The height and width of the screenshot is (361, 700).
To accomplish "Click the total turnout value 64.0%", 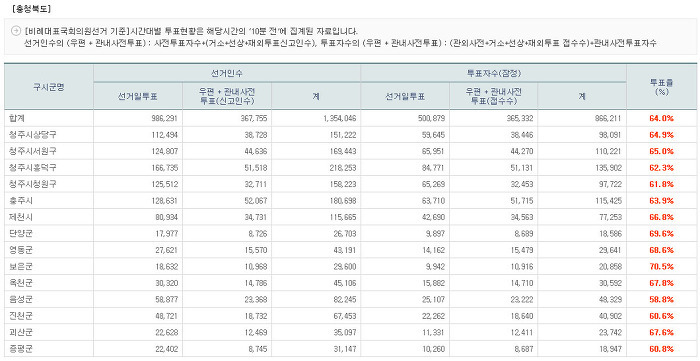I will point(661,119).
